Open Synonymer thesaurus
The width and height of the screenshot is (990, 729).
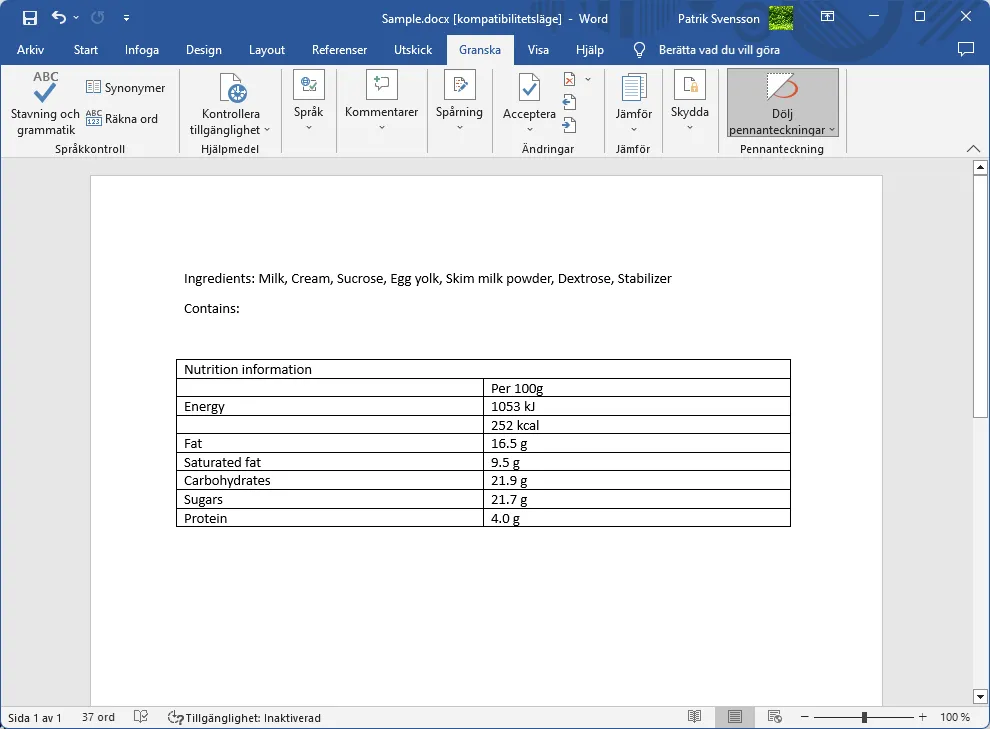click(x=126, y=87)
